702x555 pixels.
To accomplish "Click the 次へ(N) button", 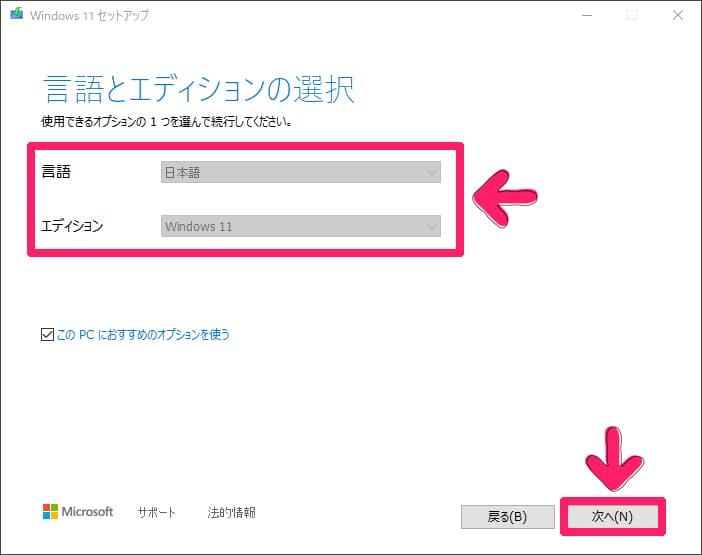I will (x=612, y=517).
